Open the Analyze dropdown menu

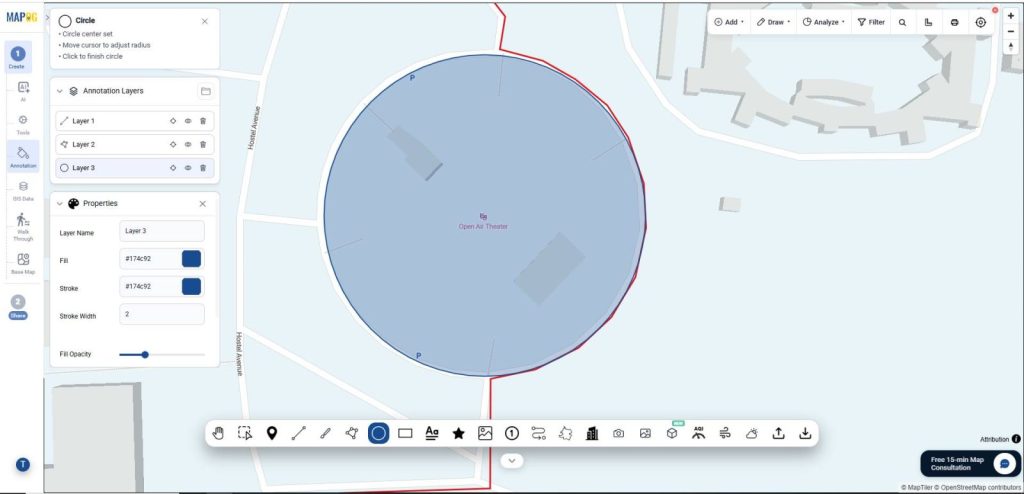824,22
